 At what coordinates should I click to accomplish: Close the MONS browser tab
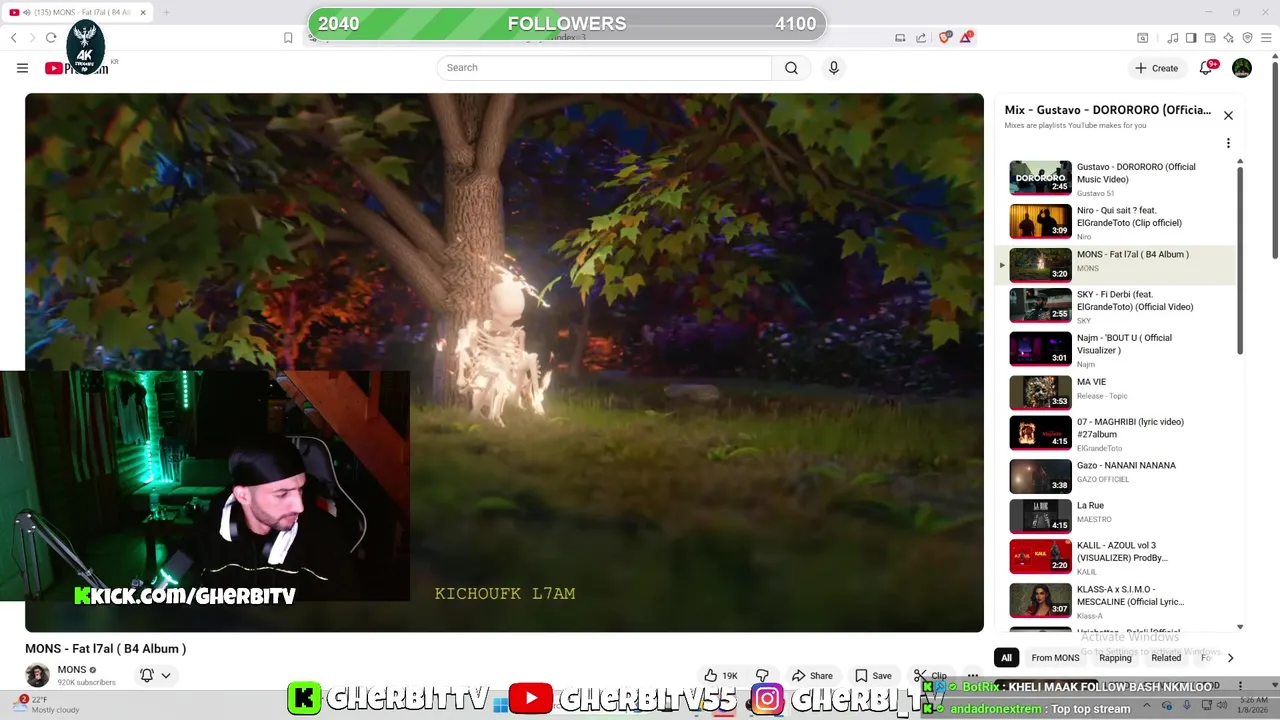point(143,12)
